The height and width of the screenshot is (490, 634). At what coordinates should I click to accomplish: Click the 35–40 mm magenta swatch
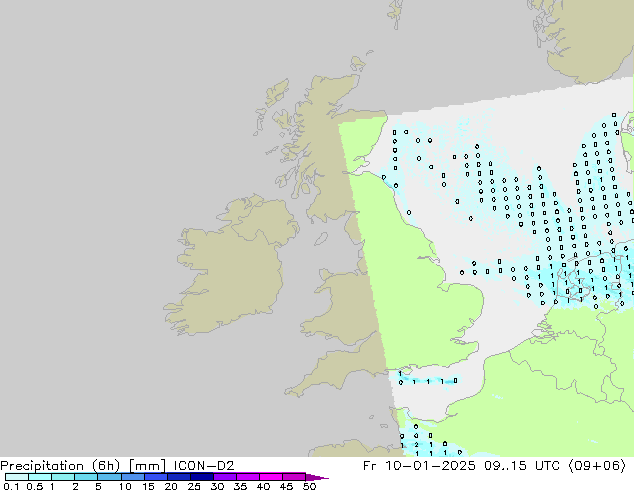coord(247,477)
